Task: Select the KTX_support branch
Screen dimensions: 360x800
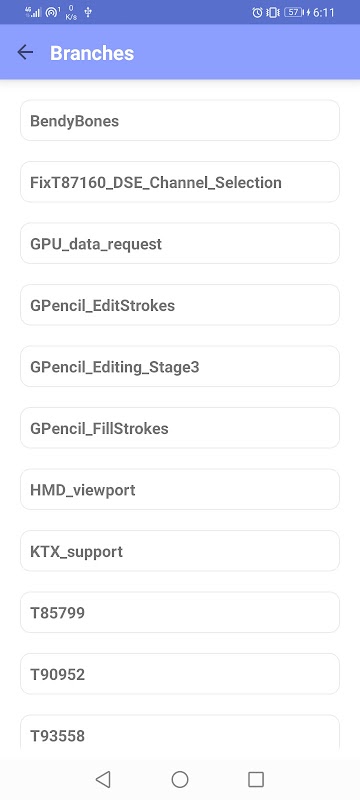Action: click(x=180, y=551)
